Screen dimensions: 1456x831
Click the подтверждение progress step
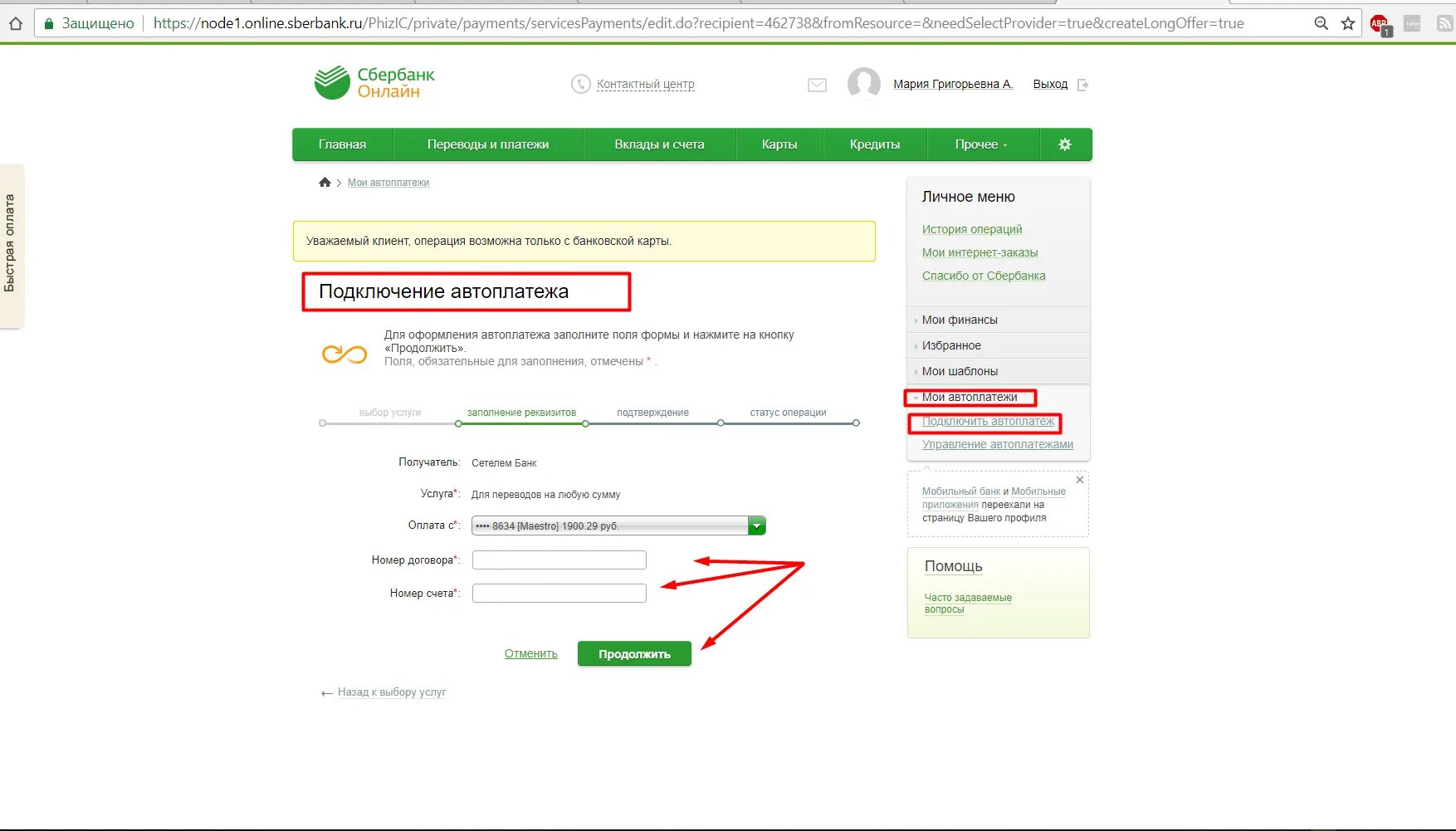[652, 413]
